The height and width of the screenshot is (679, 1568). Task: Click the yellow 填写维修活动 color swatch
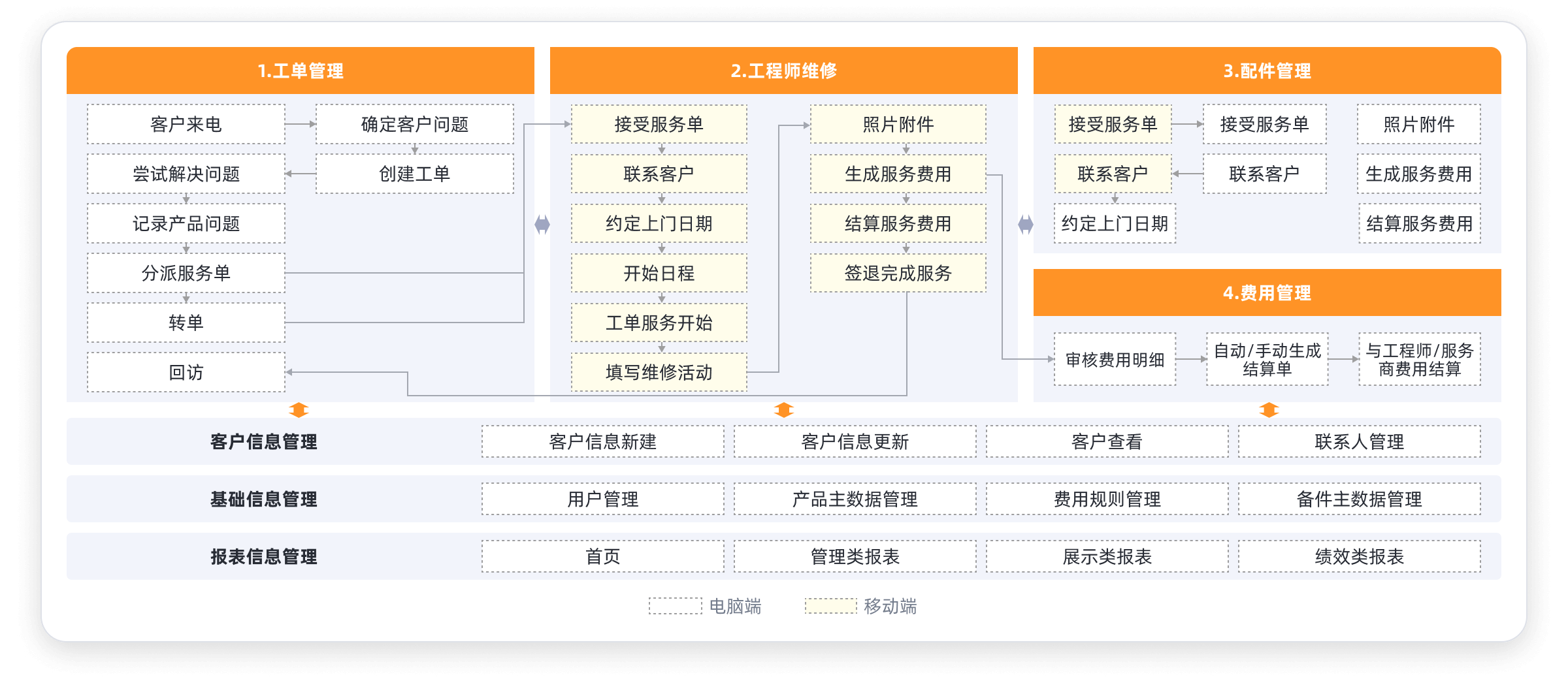click(x=659, y=372)
